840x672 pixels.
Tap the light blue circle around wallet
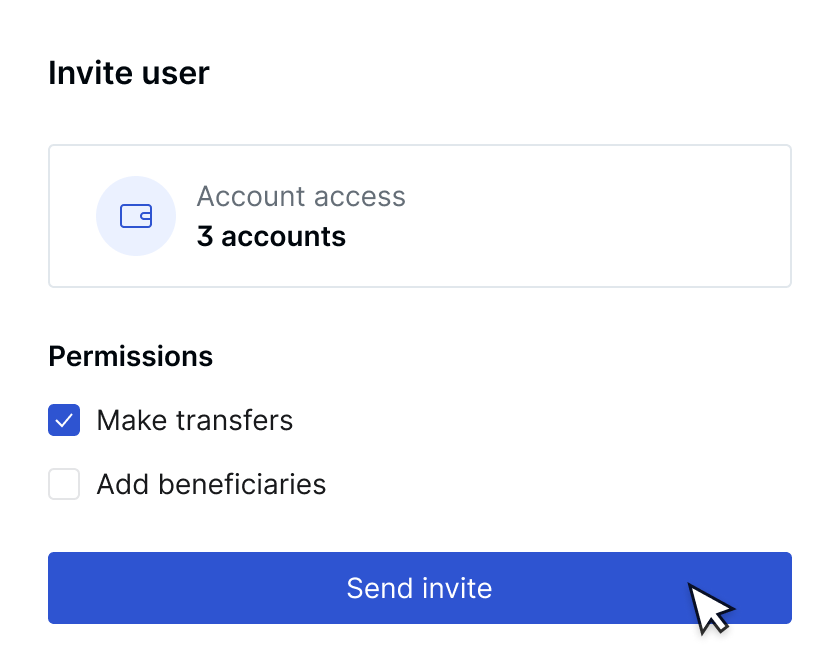coord(136,216)
